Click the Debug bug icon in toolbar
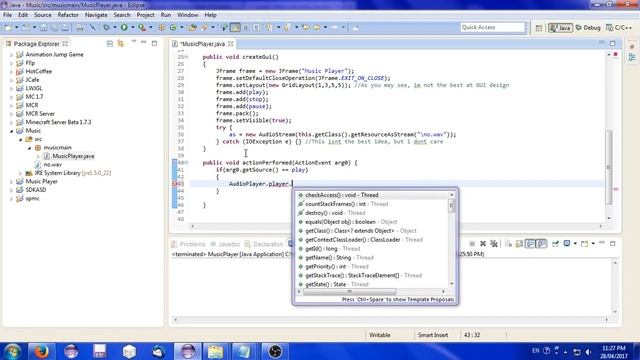 pyautogui.click(x=107, y=27)
